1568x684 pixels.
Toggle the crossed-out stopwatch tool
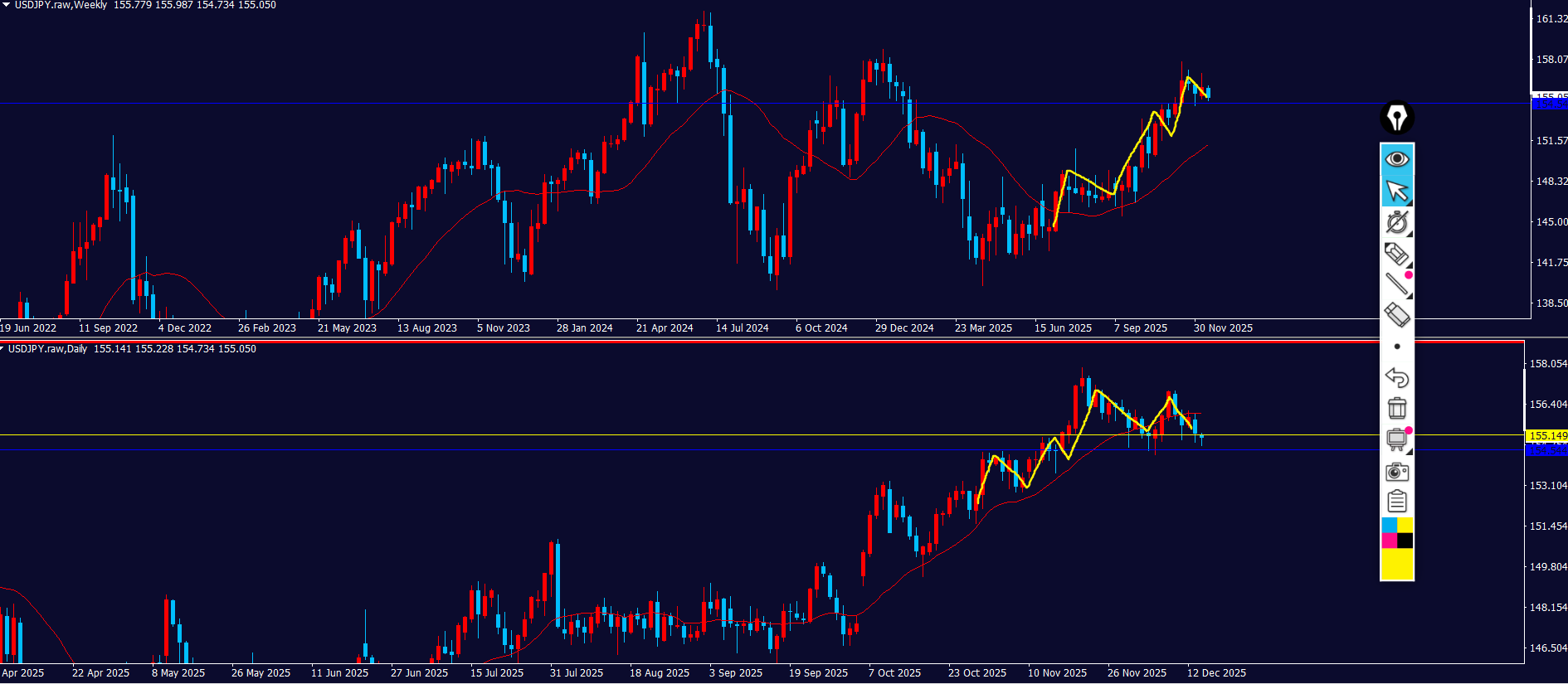(1397, 222)
